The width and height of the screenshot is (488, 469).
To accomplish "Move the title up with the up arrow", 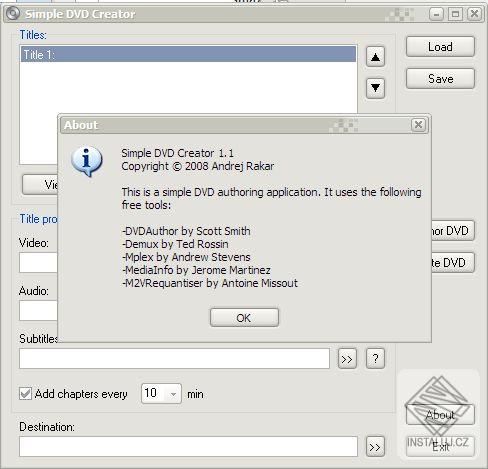I will pyautogui.click(x=375, y=57).
